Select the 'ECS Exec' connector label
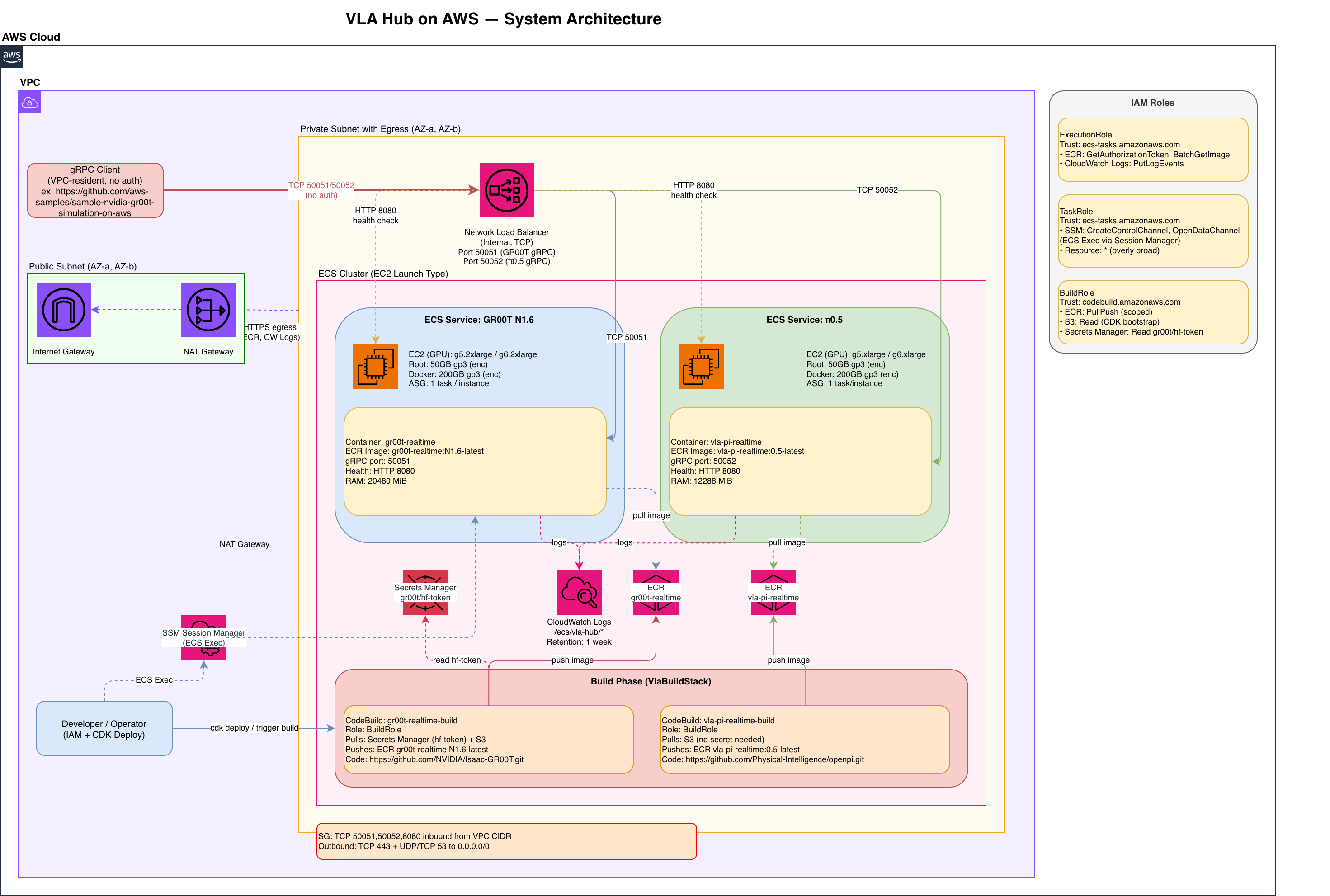This screenshot has height=896, width=1330. pyautogui.click(x=154, y=680)
